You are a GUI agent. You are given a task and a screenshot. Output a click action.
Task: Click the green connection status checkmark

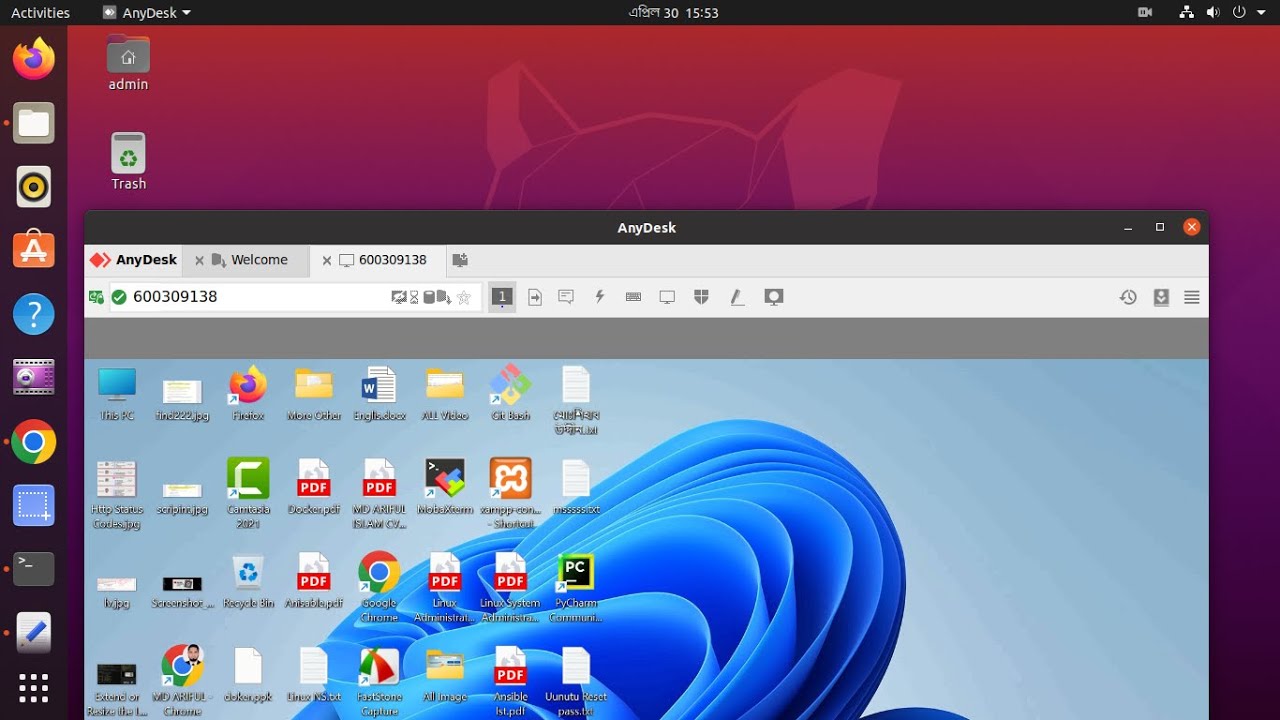point(119,297)
